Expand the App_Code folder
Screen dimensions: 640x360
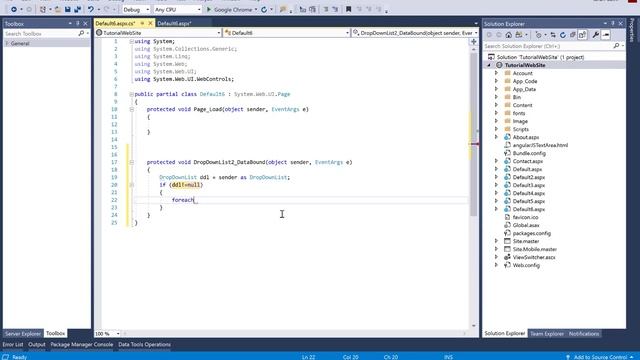[x=496, y=81]
